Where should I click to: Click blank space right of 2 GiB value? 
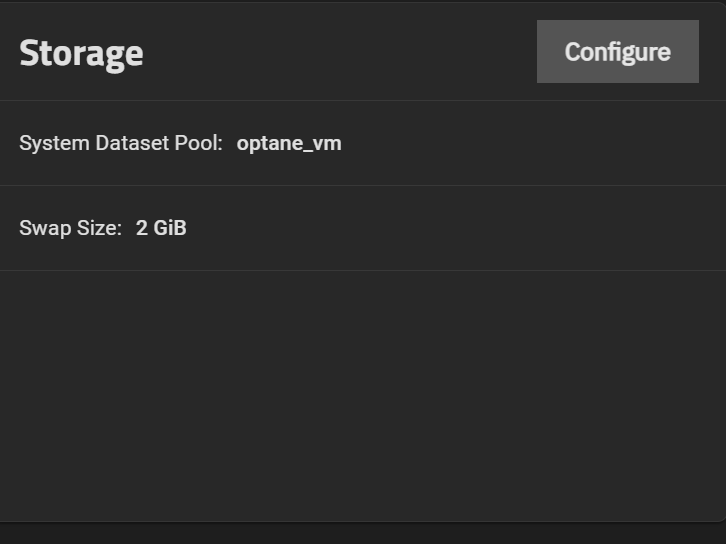point(450,228)
